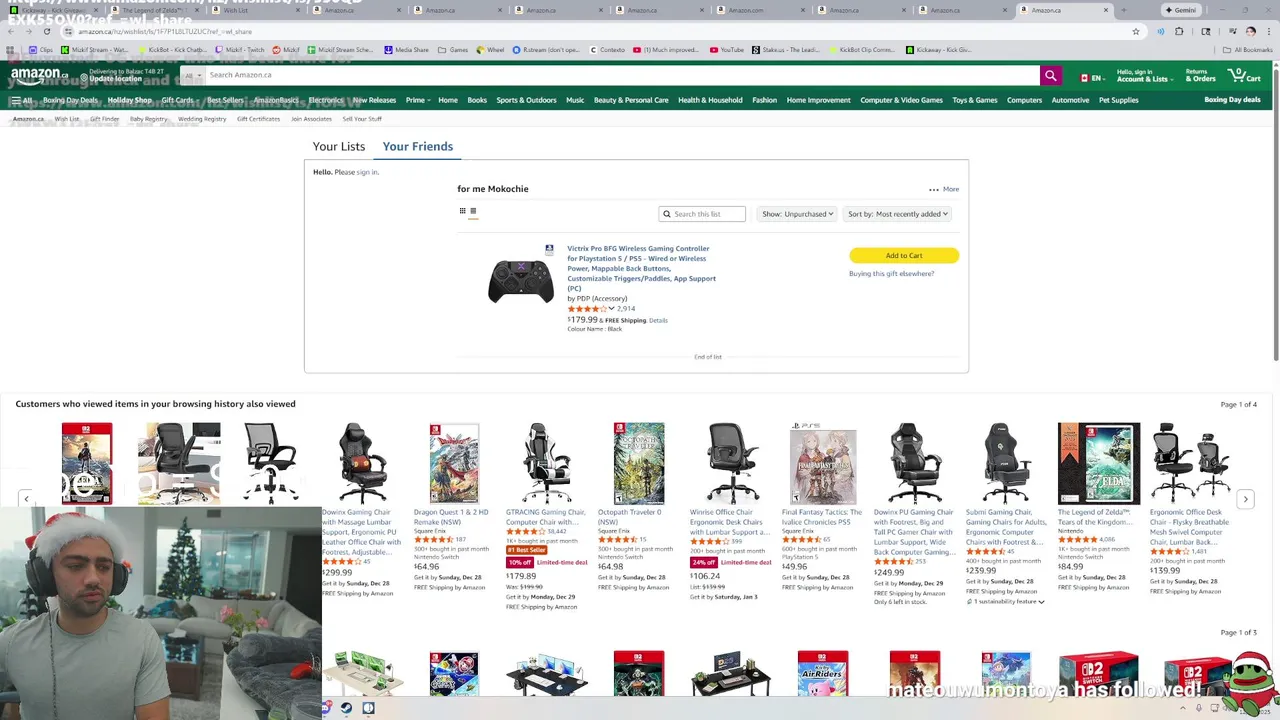Image resolution: width=1280 pixels, height=720 pixels.
Task: Open the Media Share bookmark
Action: click(x=406, y=50)
